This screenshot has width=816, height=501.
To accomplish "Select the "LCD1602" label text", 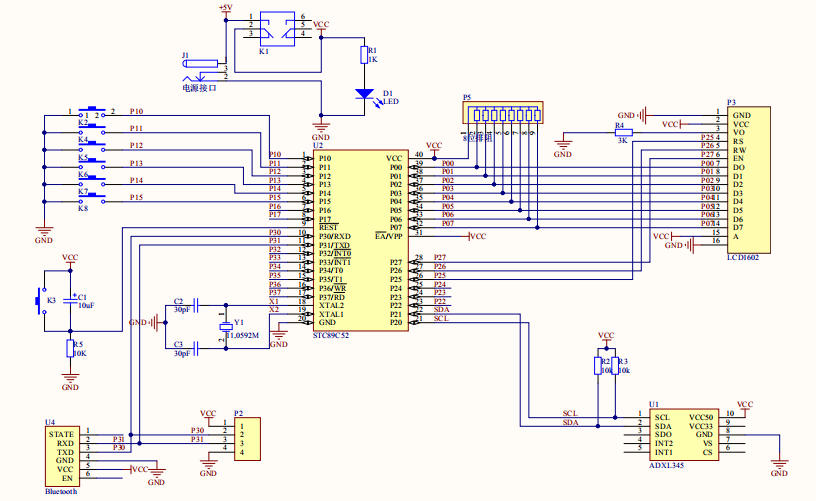I will pyautogui.click(x=743, y=258).
